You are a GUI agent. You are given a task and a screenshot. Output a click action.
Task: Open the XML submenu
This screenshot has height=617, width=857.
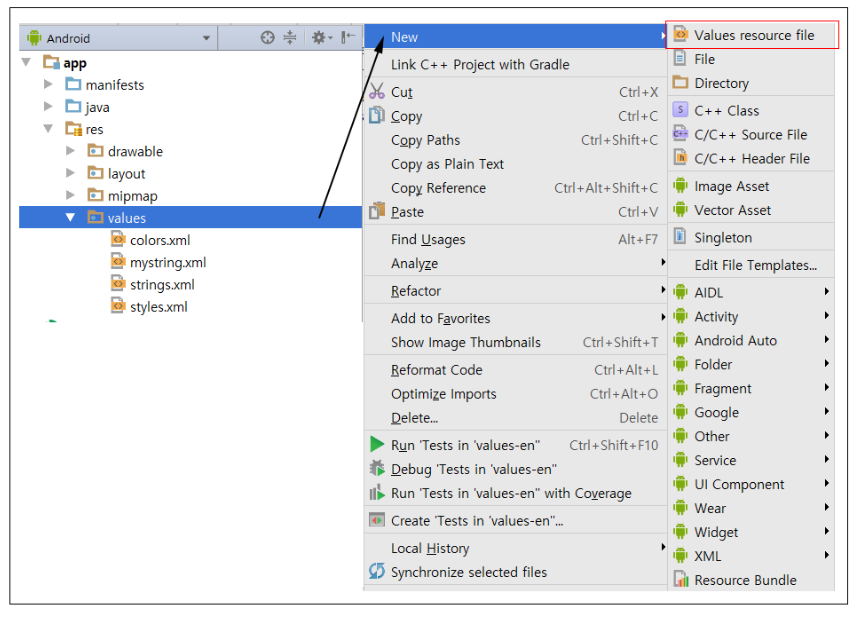pyautogui.click(x=751, y=556)
